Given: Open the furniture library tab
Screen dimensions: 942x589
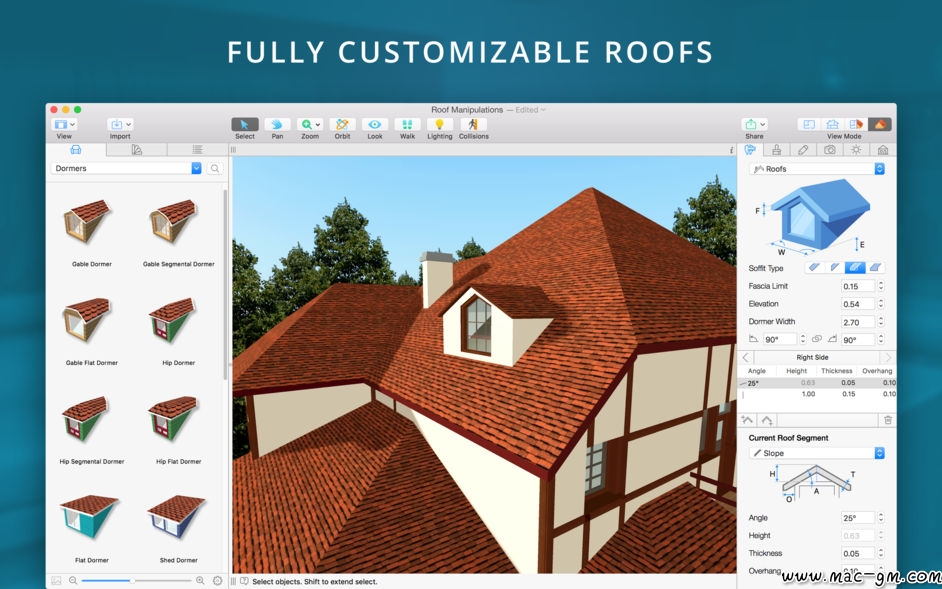Looking at the screenshot, I should click(x=75, y=150).
